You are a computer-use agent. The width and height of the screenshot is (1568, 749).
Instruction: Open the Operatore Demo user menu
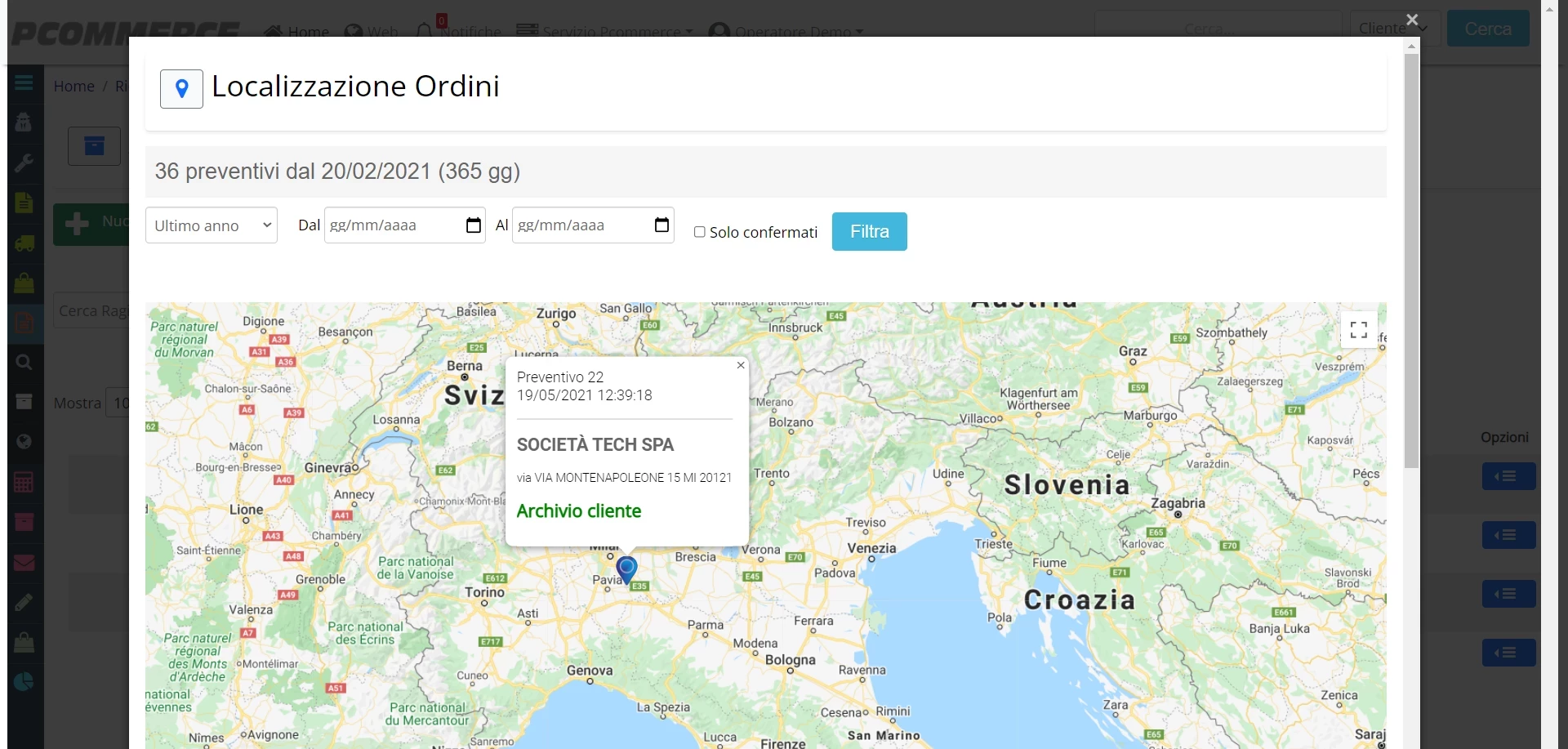tap(786, 31)
